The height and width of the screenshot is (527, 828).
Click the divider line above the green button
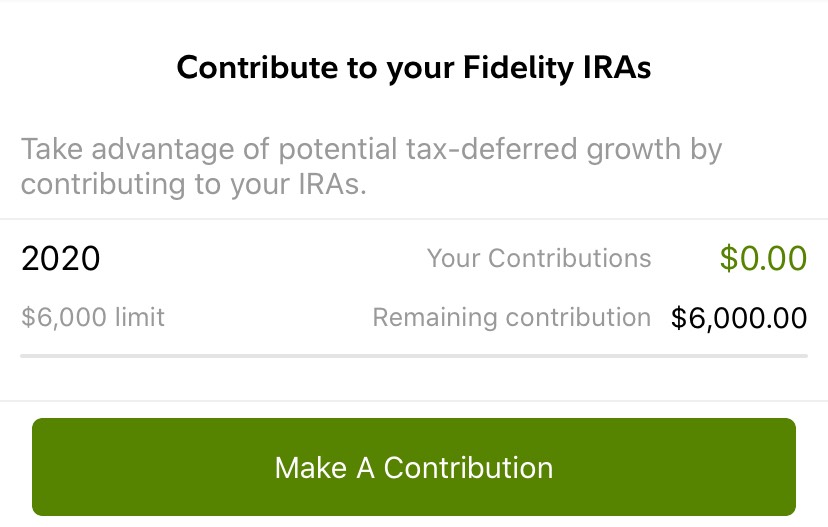pos(414,401)
